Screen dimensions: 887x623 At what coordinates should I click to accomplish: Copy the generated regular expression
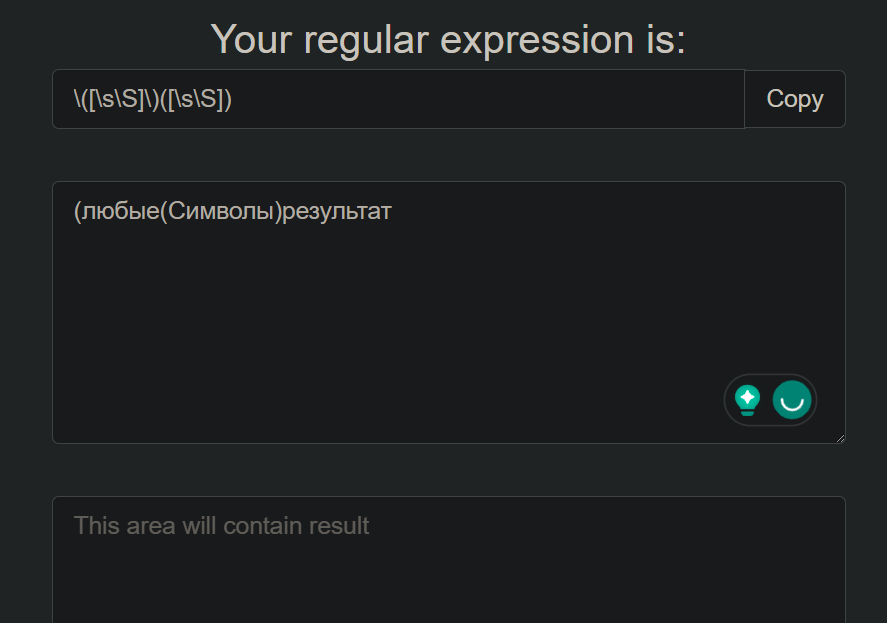click(x=794, y=98)
